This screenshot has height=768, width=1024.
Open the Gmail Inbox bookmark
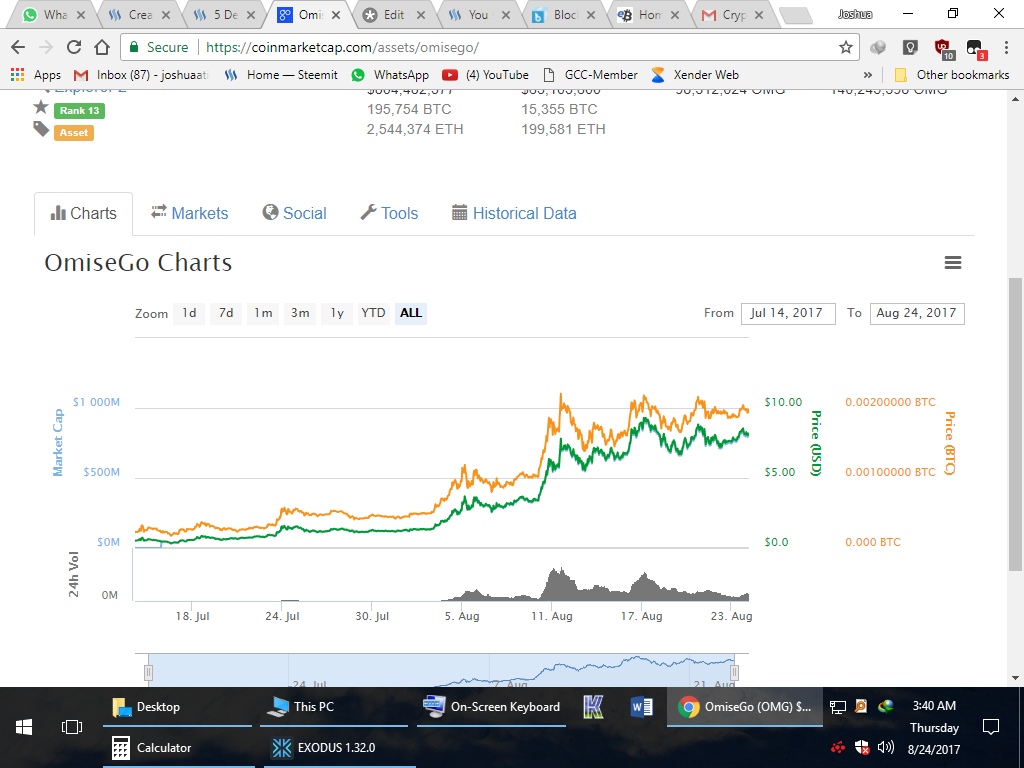coord(141,74)
